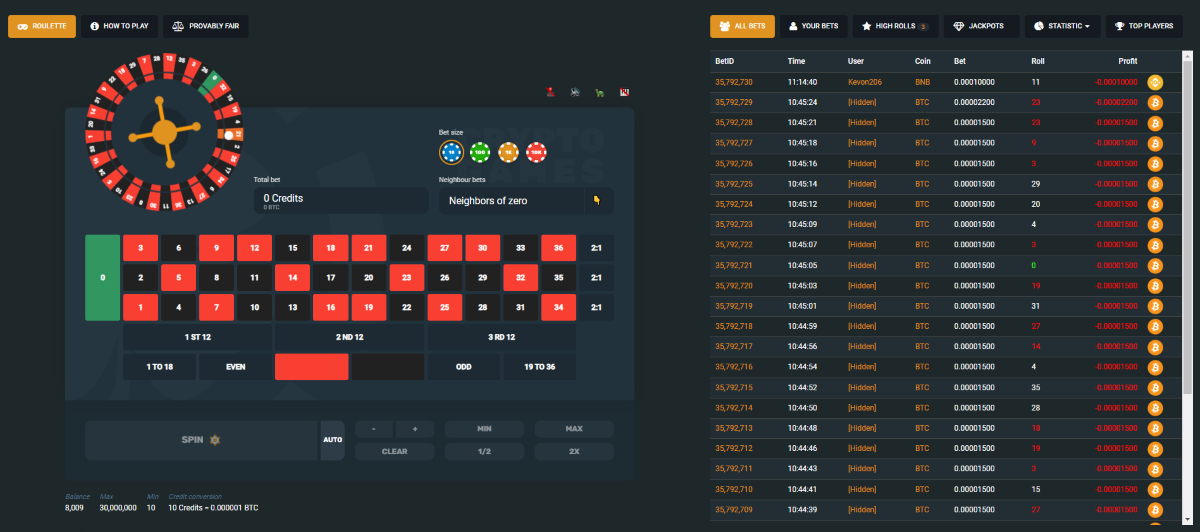The height and width of the screenshot is (532, 1200).
Task: Set bet to MIN
Action: pos(484,429)
